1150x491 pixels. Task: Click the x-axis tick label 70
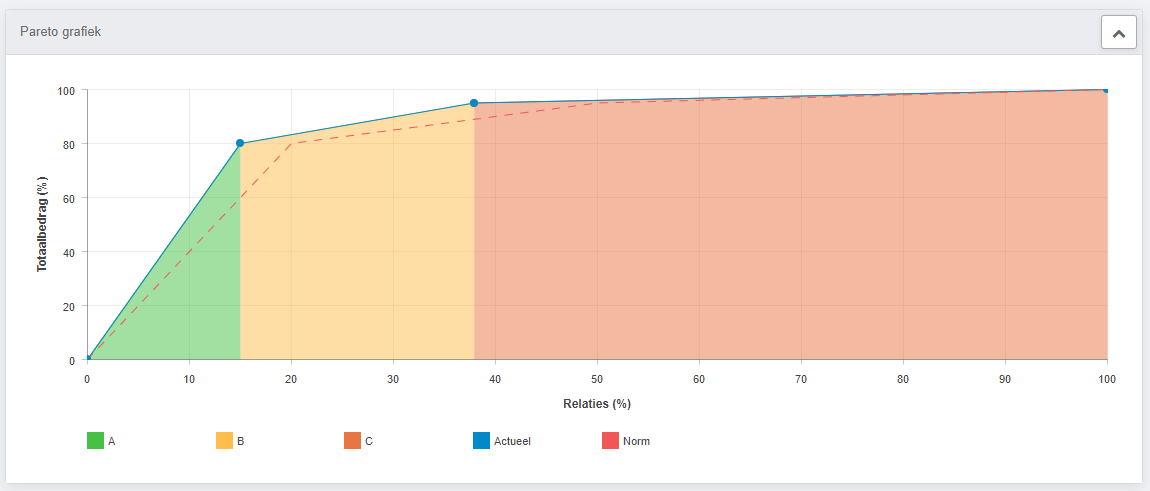801,379
